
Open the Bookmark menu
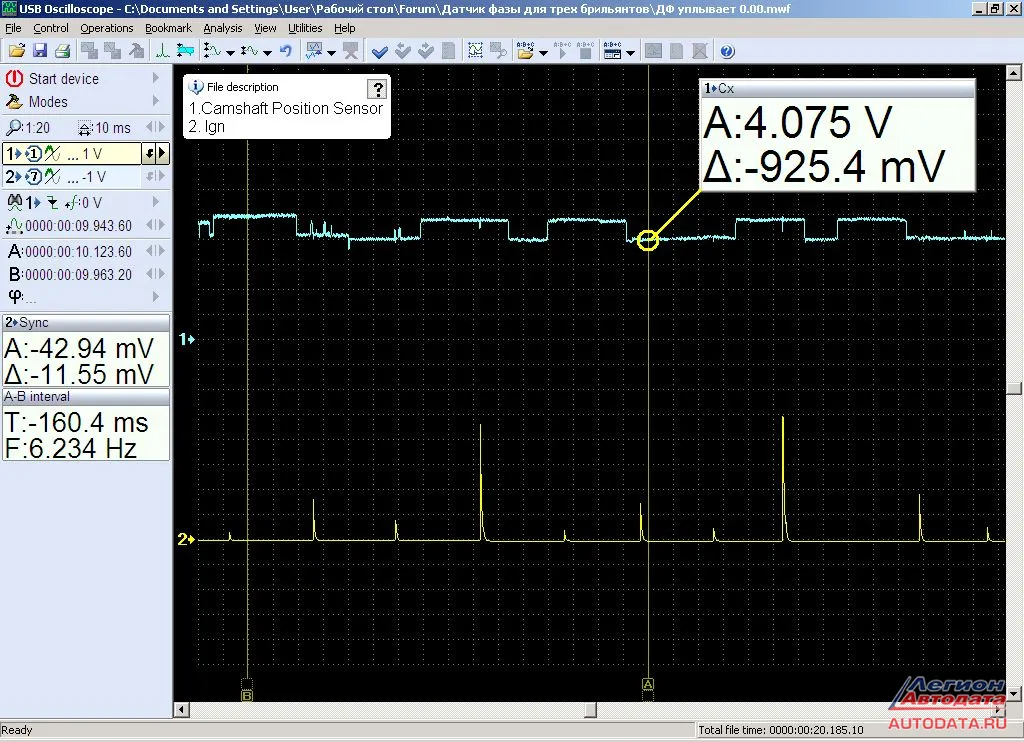click(x=168, y=28)
